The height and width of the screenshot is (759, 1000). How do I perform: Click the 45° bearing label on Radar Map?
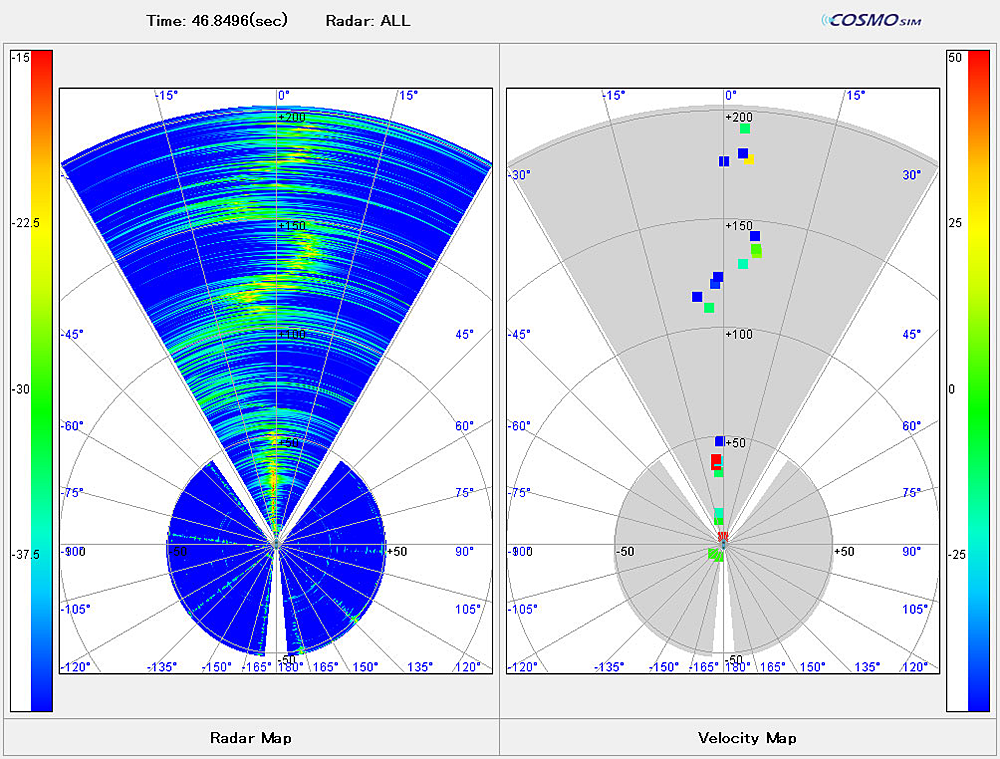(465, 334)
